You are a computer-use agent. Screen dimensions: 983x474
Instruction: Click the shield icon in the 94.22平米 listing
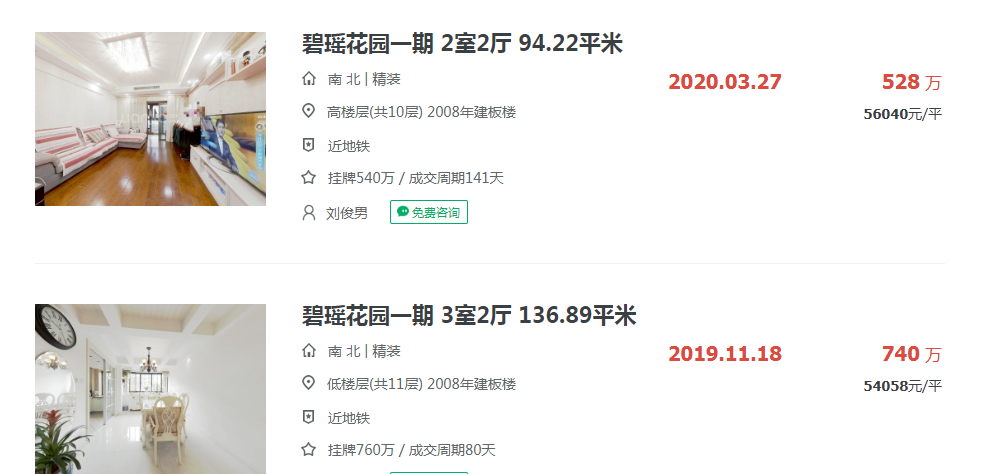coord(309,145)
